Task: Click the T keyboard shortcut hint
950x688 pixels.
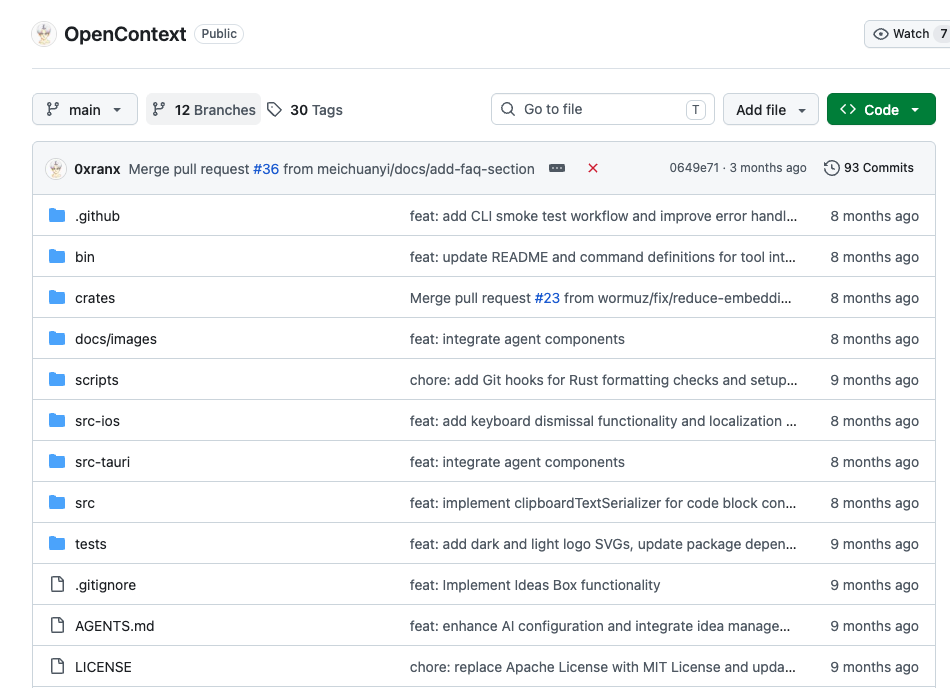Action: click(x=696, y=110)
